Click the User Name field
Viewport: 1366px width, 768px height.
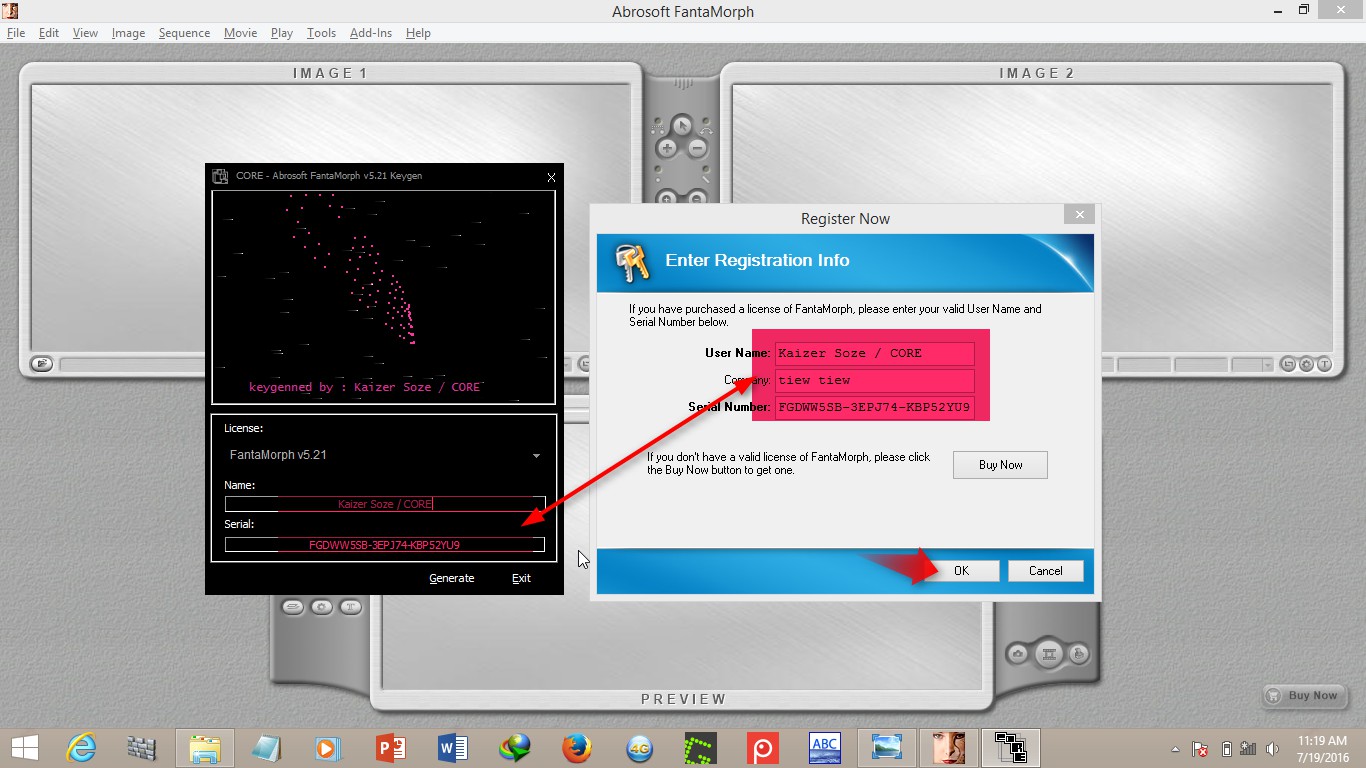[x=874, y=353]
